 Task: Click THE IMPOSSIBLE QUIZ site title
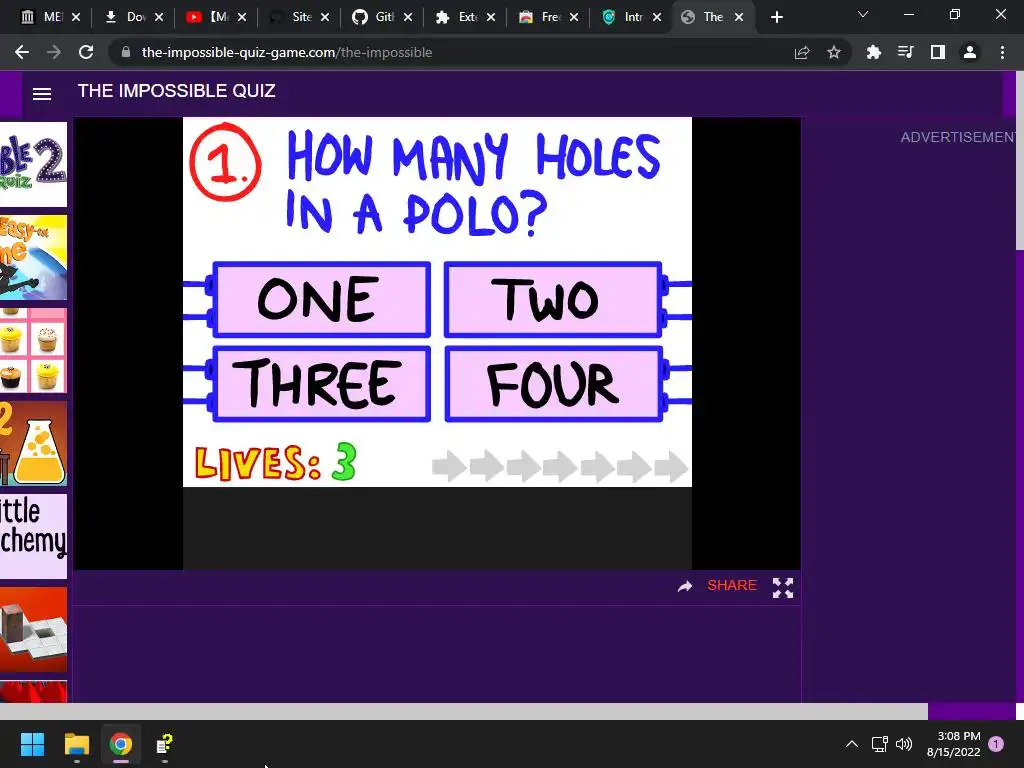click(176, 91)
